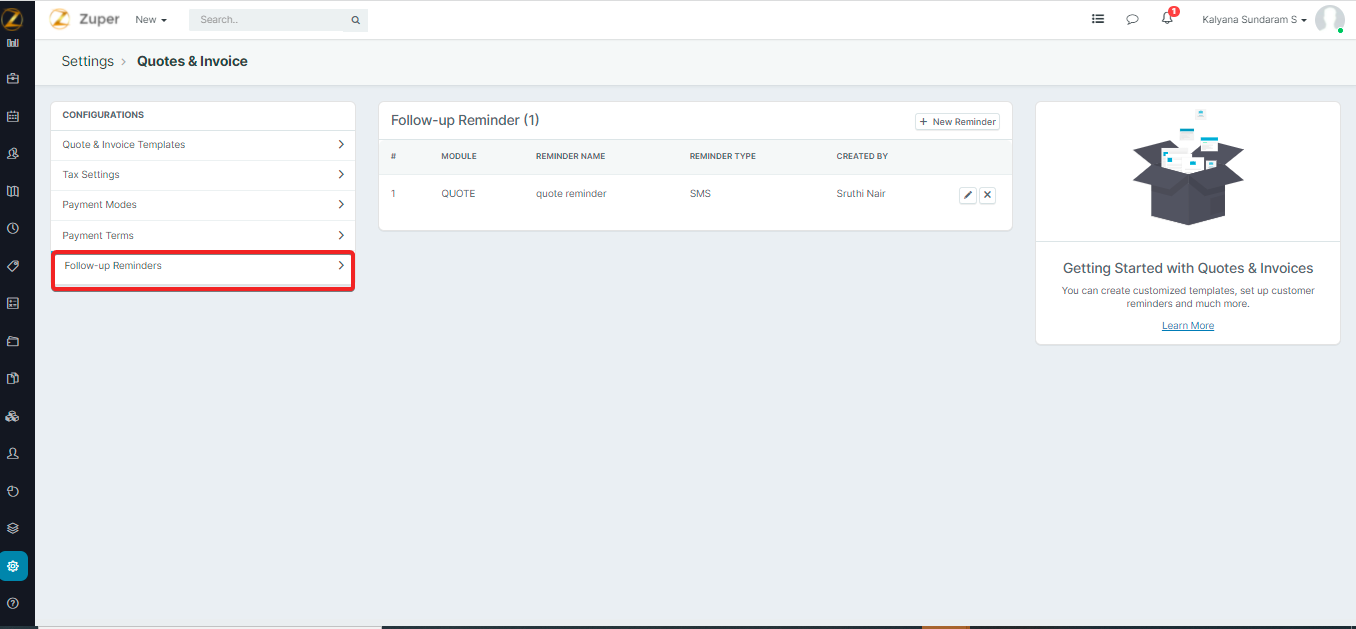Open the briefcase jobs icon in sidebar
This screenshot has height=629, width=1356.
pyautogui.click(x=13, y=78)
